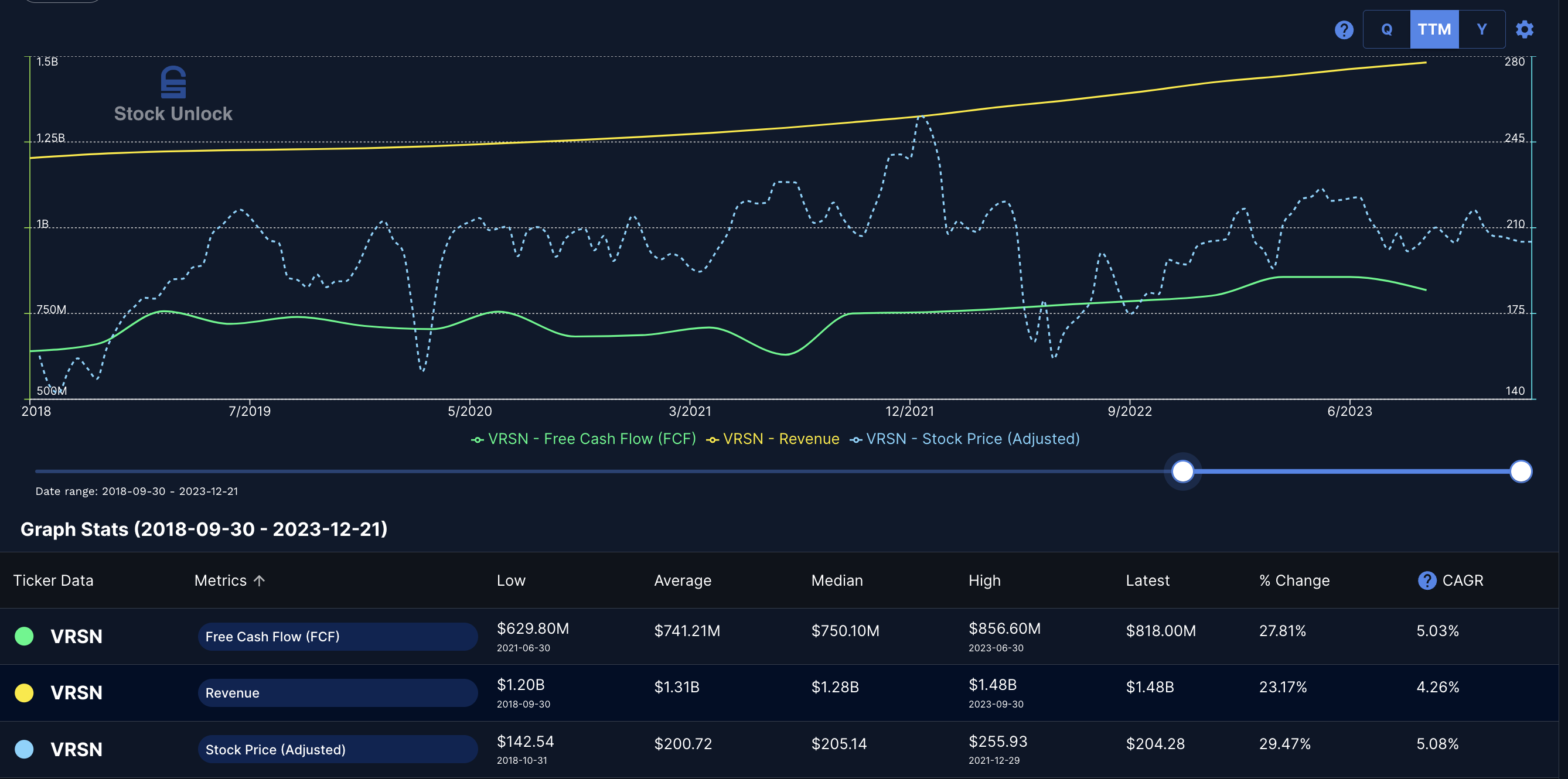Switch chart to Quarterly (Q) view
The height and width of the screenshot is (779, 1568).
click(x=1386, y=29)
